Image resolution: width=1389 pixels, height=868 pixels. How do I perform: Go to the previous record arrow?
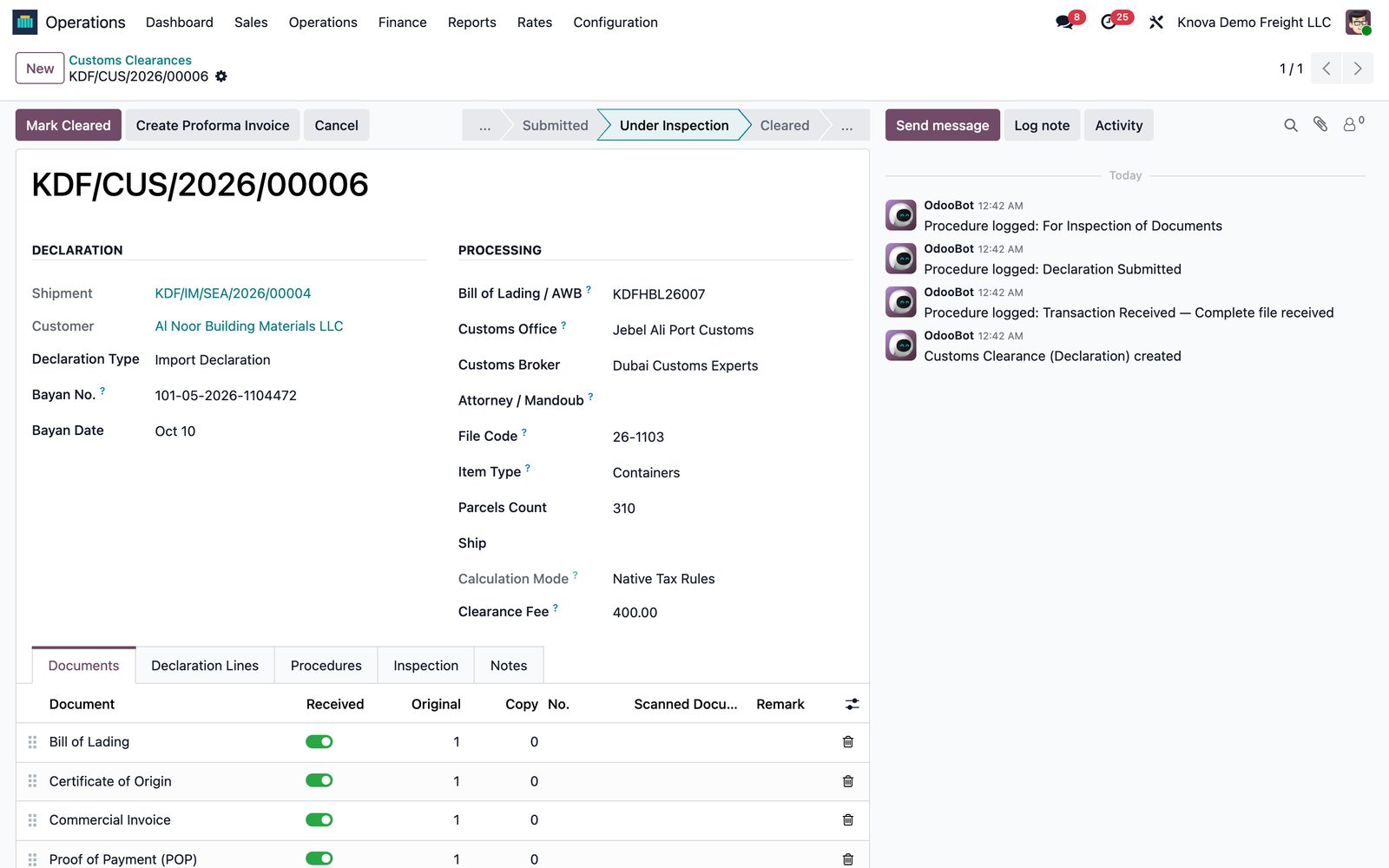pyautogui.click(x=1326, y=69)
